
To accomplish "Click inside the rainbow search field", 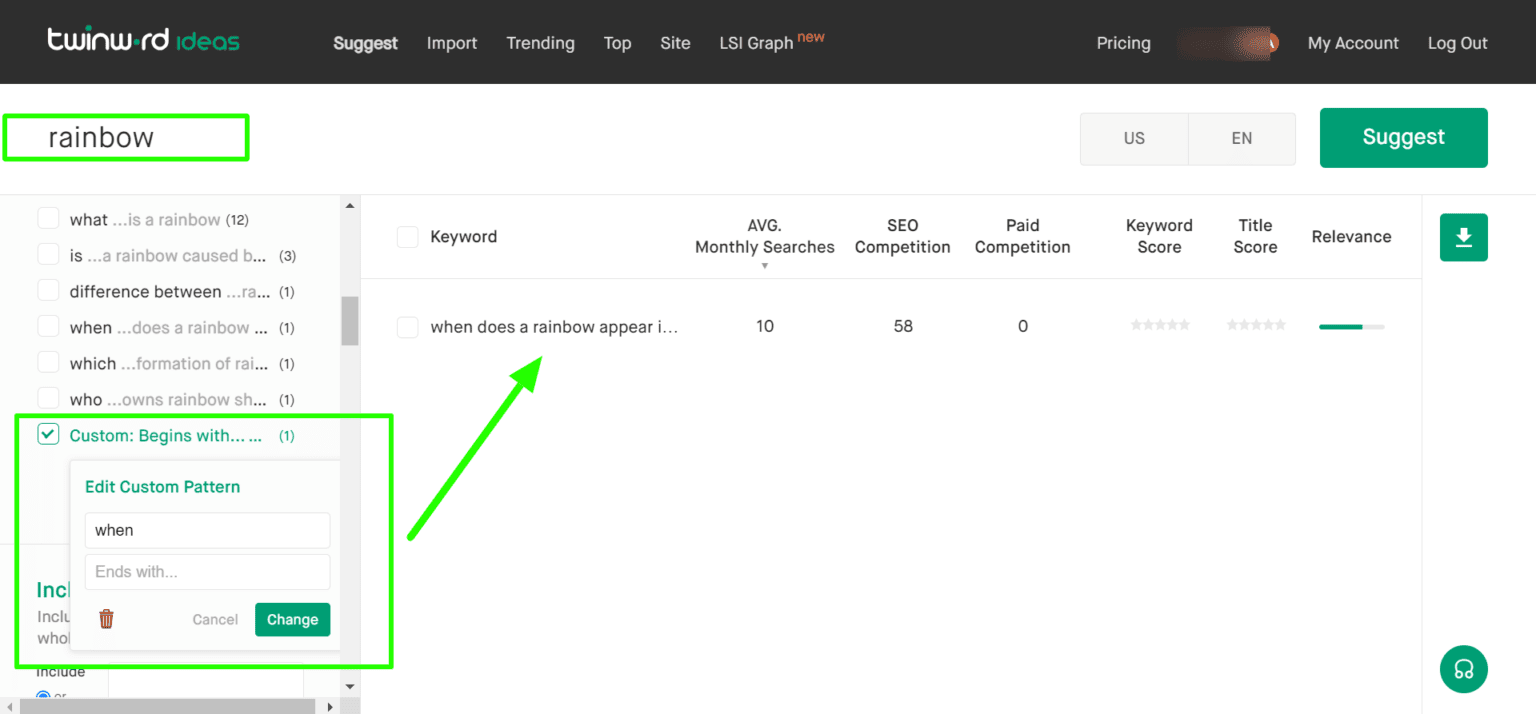I will point(125,137).
